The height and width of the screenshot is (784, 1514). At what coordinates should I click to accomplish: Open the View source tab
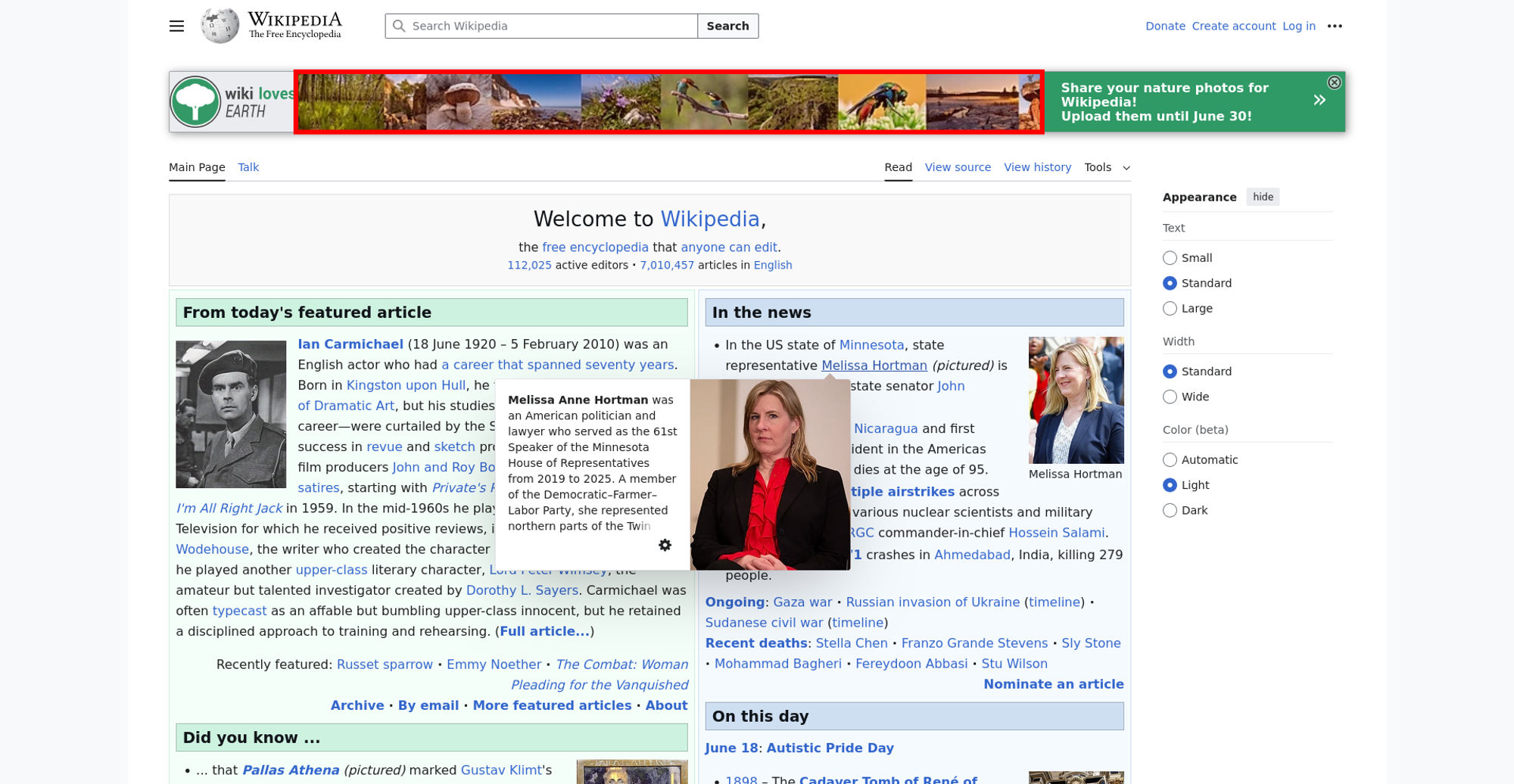(958, 167)
